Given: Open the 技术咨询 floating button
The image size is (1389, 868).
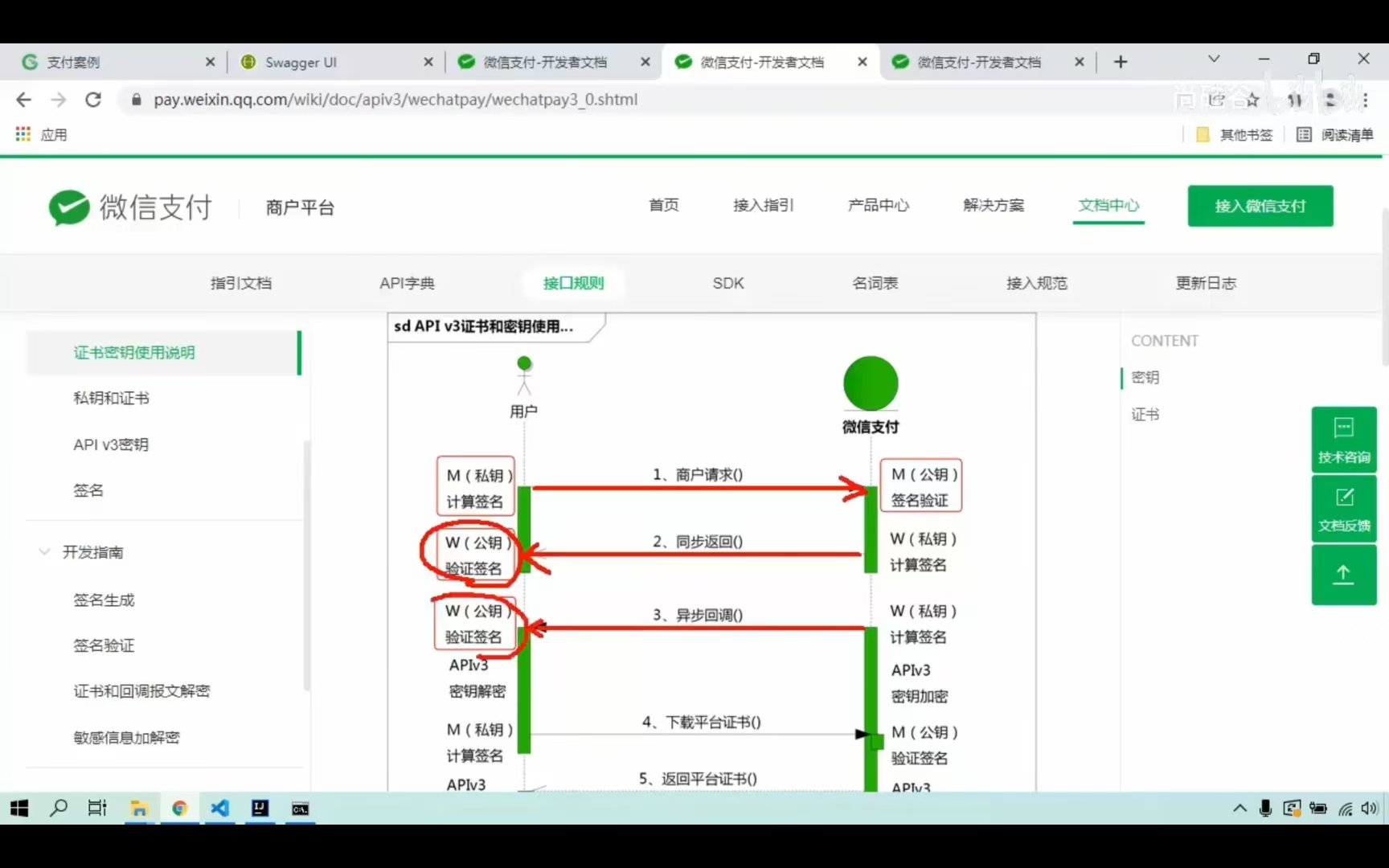Looking at the screenshot, I should pos(1344,440).
